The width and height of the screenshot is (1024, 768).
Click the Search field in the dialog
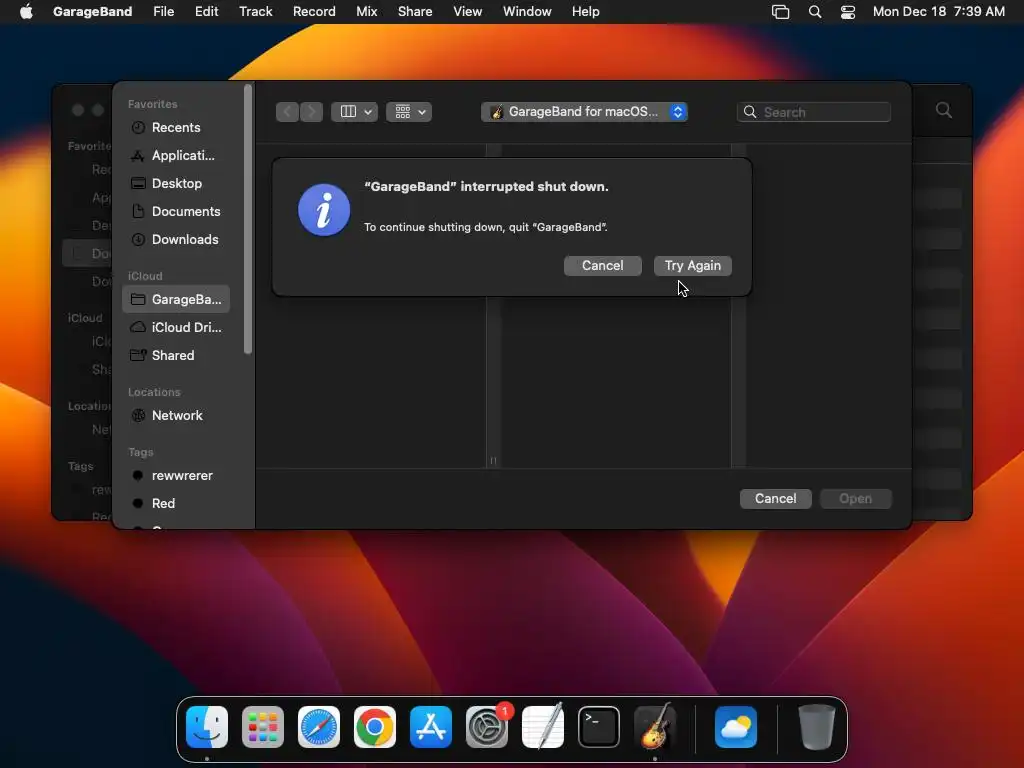pos(814,112)
